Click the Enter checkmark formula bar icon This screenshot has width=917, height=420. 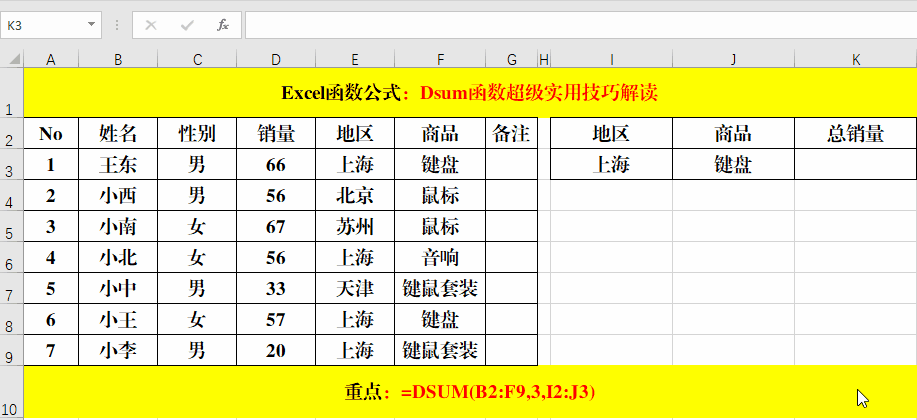[x=187, y=25]
